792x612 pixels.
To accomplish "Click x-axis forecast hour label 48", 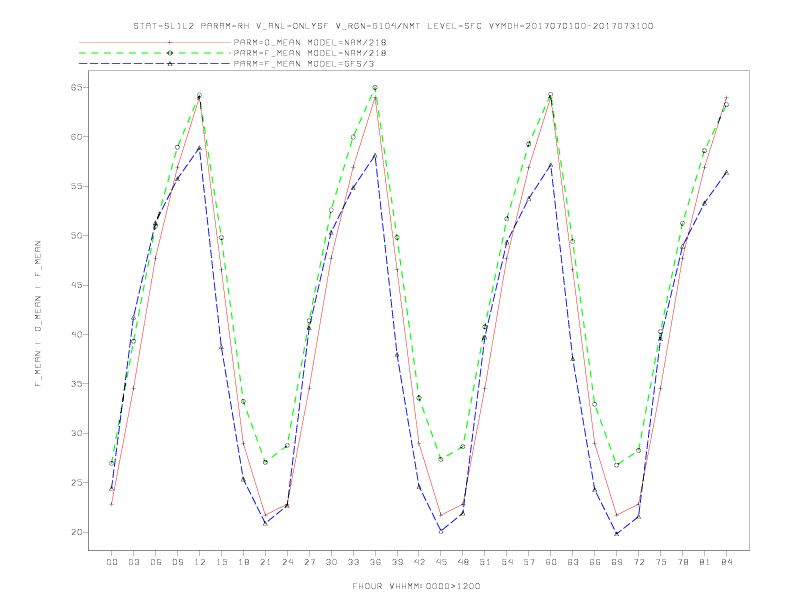I will pos(463,562).
